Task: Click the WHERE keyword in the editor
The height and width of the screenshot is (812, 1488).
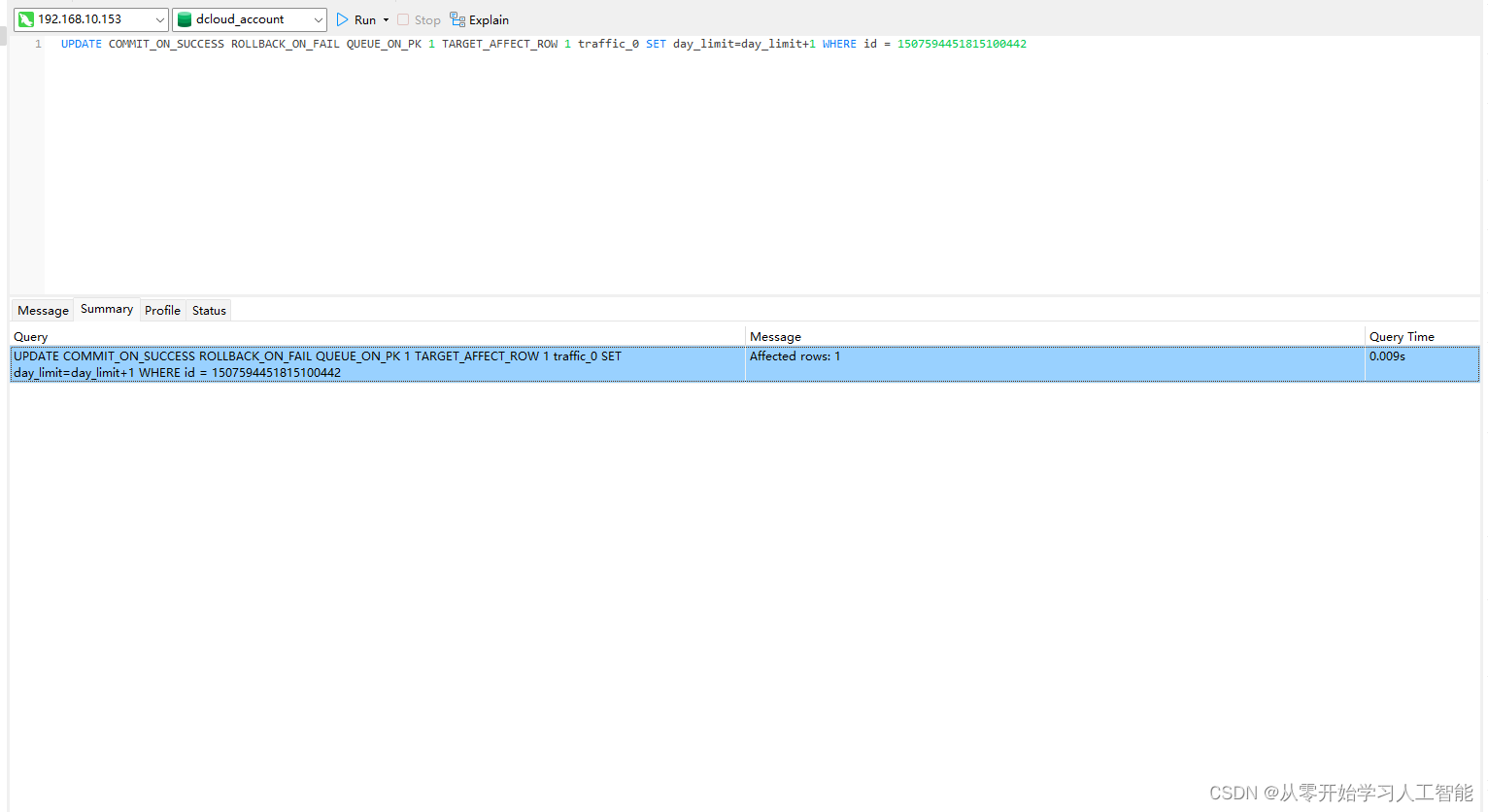Action: (x=839, y=44)
